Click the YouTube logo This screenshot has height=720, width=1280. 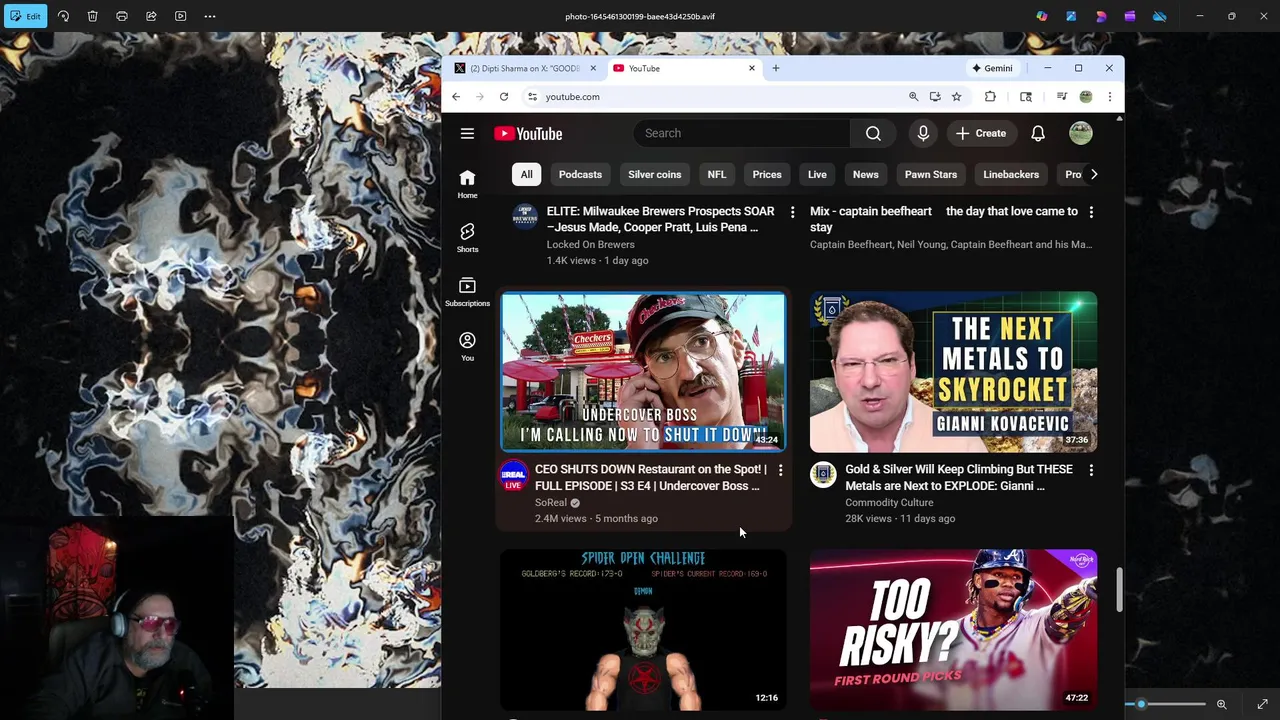tap(528, 134)
